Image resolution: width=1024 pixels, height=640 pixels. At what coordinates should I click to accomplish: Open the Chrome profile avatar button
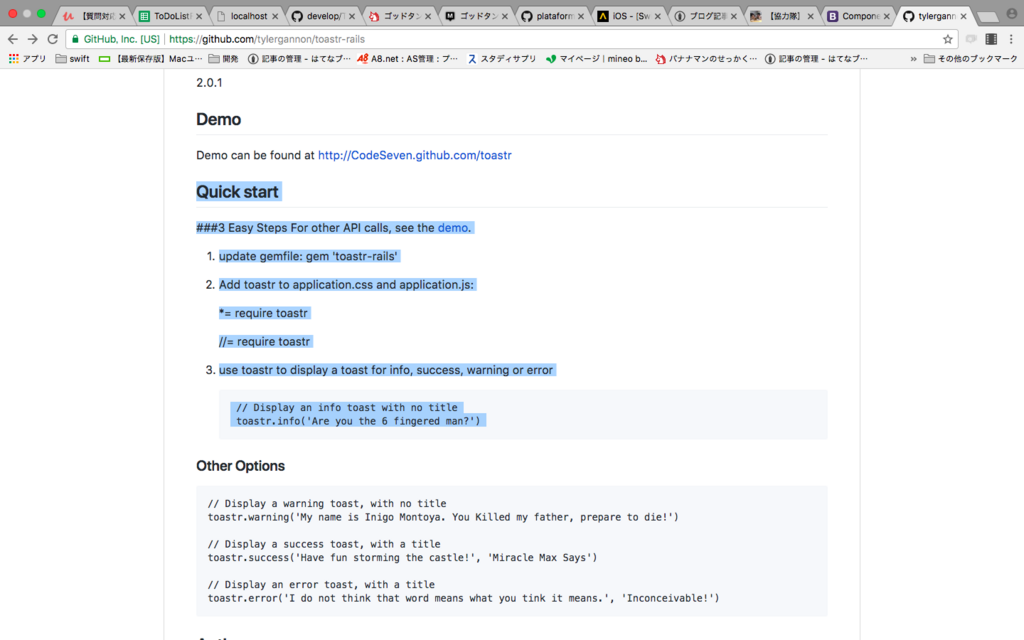[1012, 14]
